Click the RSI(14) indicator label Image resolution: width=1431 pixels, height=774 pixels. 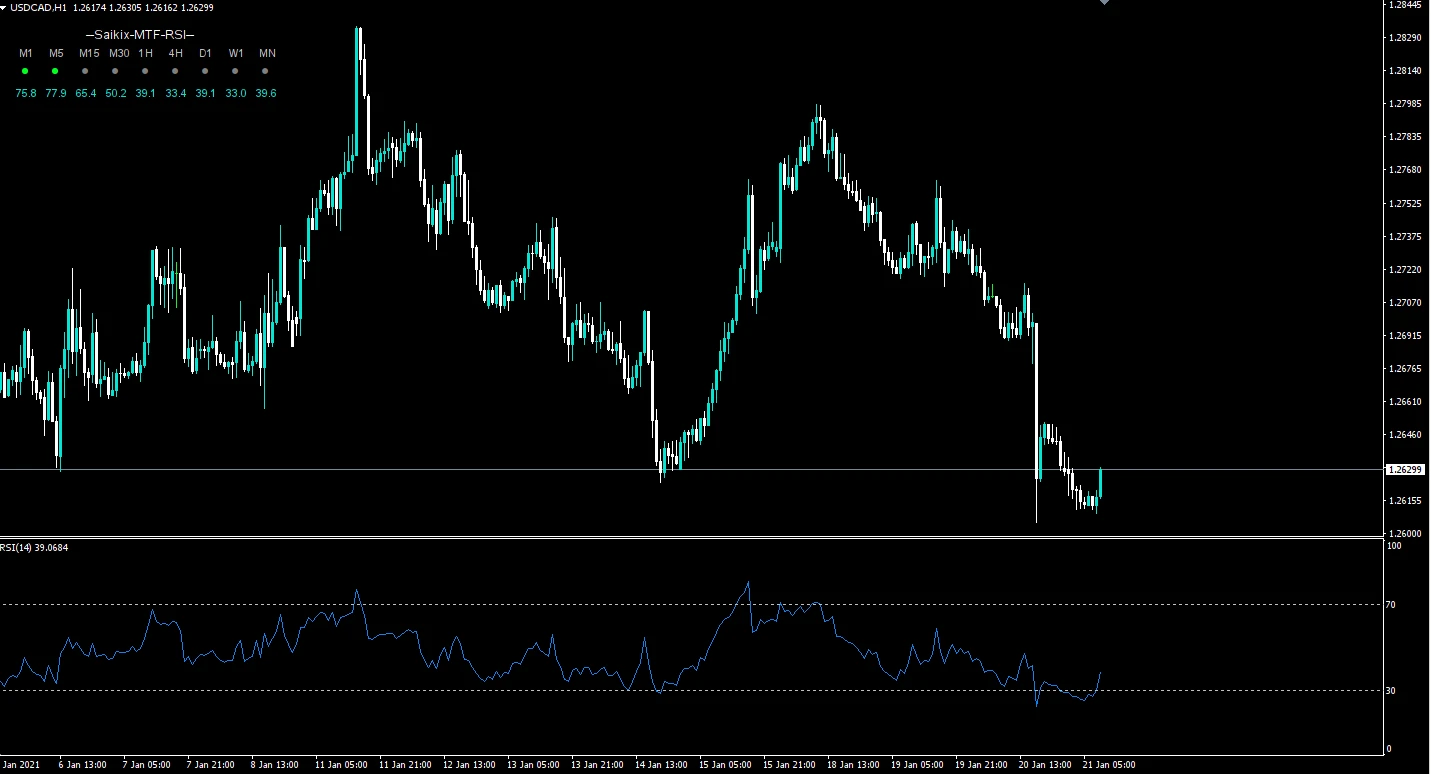pyautogui.click(x=19, y=547)
